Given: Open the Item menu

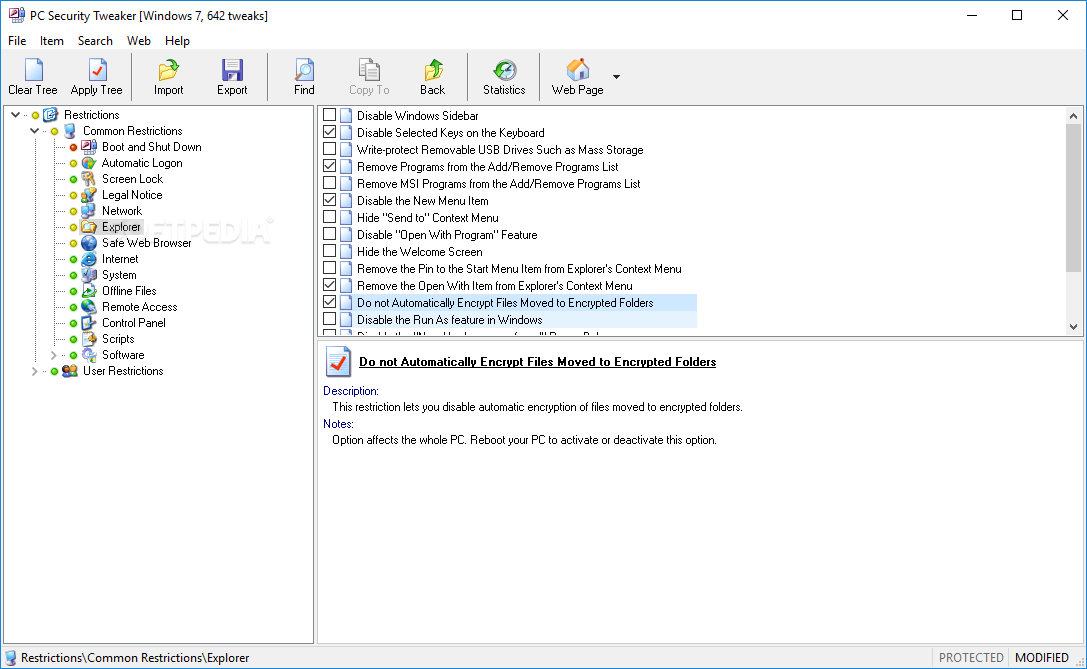Looking at the screenshot, I should (x=51, y=41).
